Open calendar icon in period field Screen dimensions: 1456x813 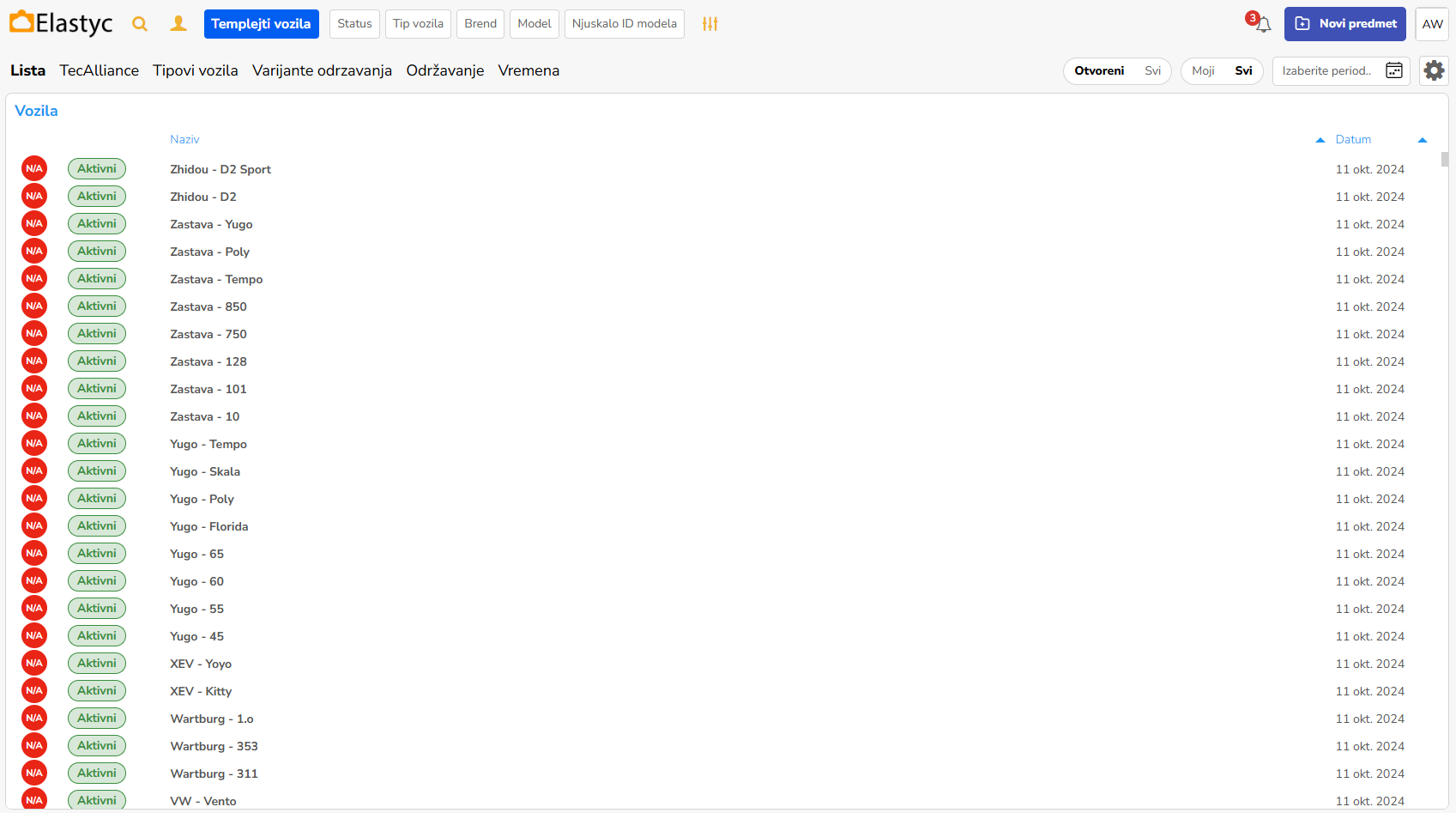pos(1394,70)
